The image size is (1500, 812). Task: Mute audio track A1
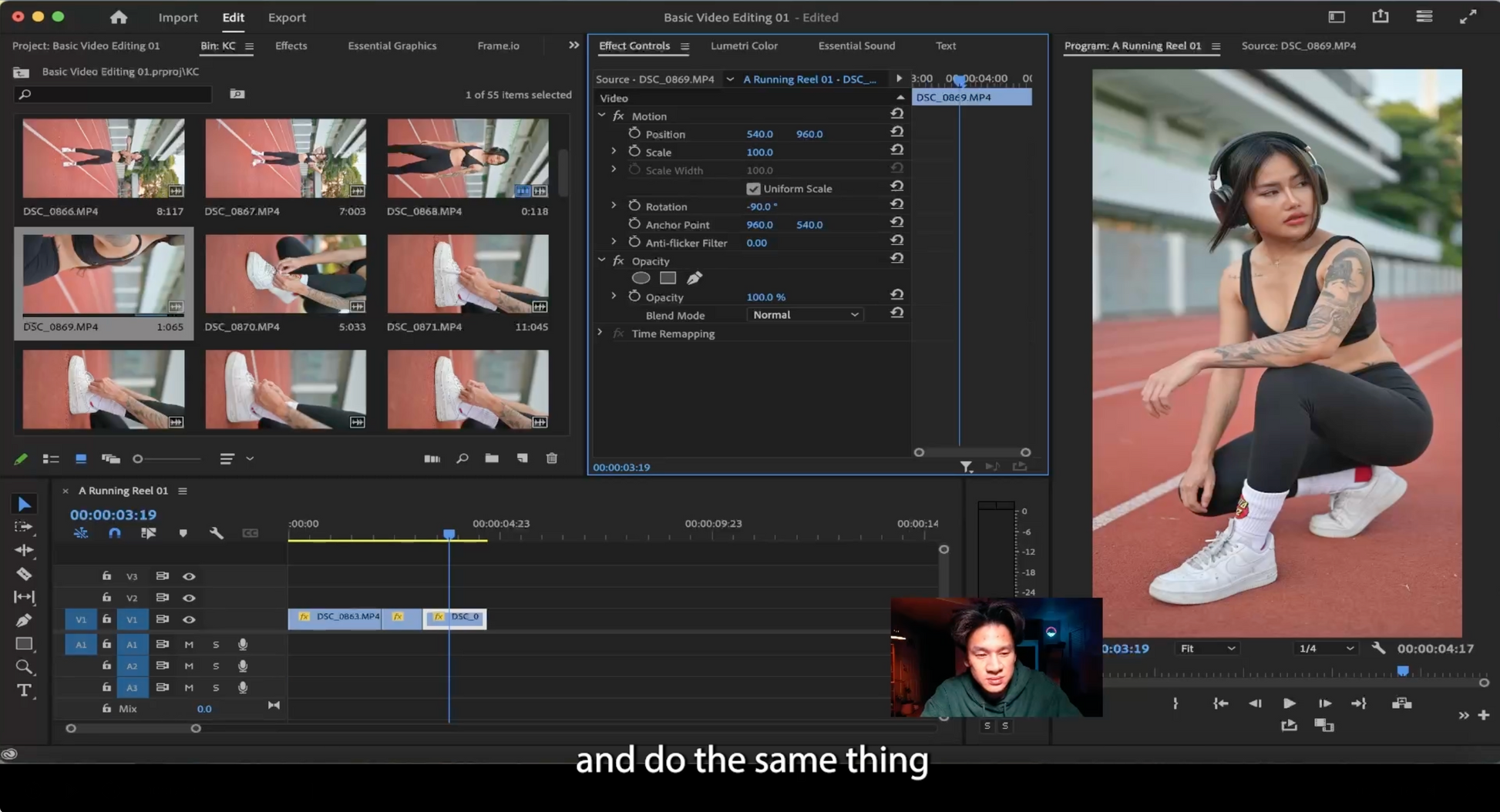[x=189, y=644]
